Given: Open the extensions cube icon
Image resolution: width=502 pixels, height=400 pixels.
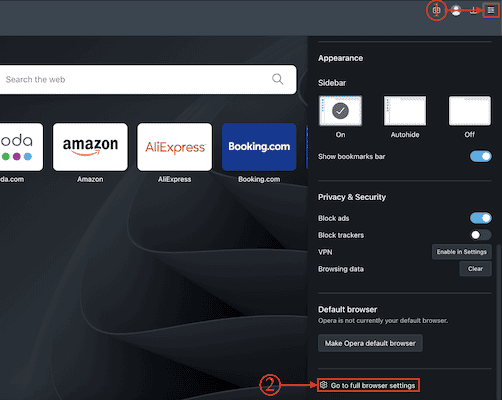Looking at the screenshot, I should [x=436, y=10].
